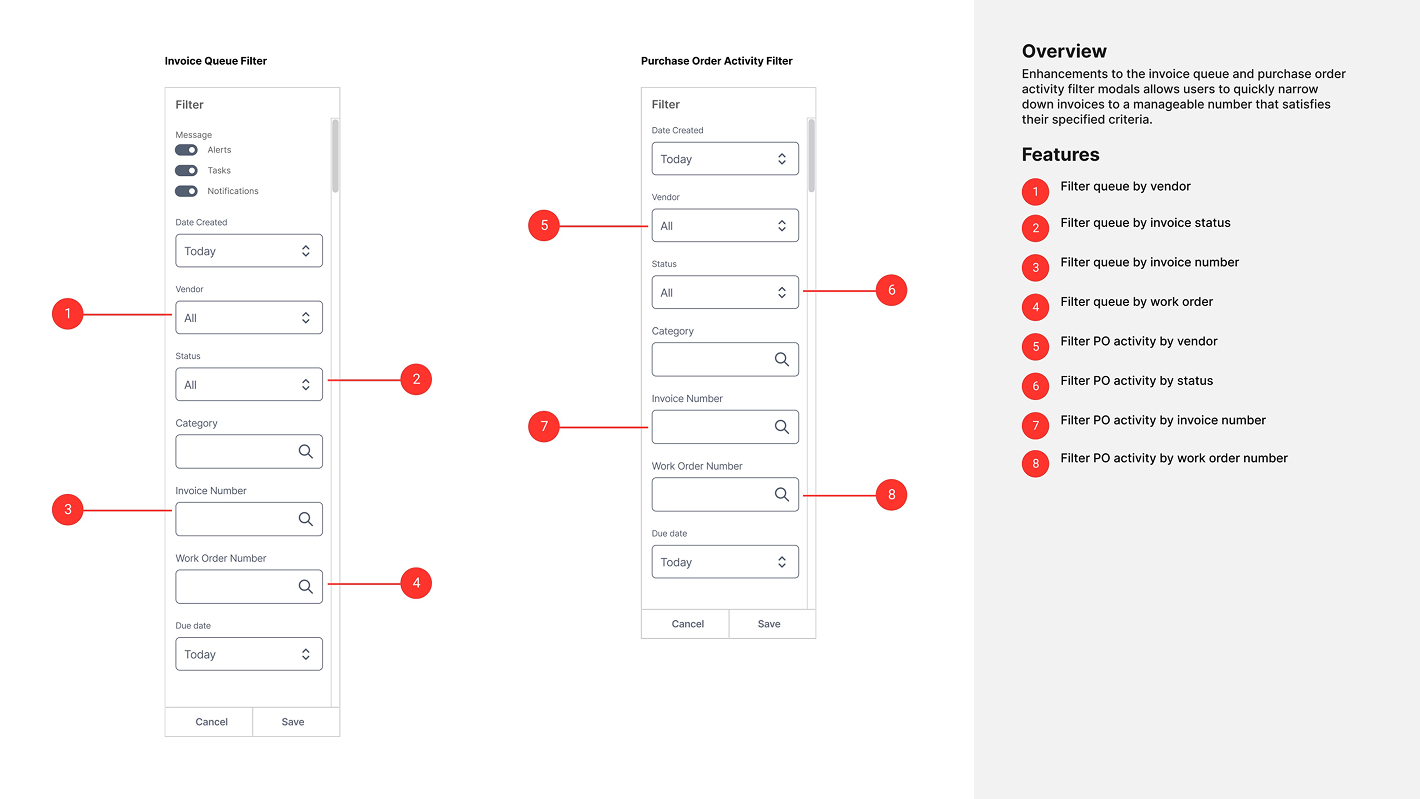This screenshot has width=1420, height=799.
Task: Expand Status dropdown in Purchase Order Activity Filter
Action: pyautogui.click(x=725, y=292)
